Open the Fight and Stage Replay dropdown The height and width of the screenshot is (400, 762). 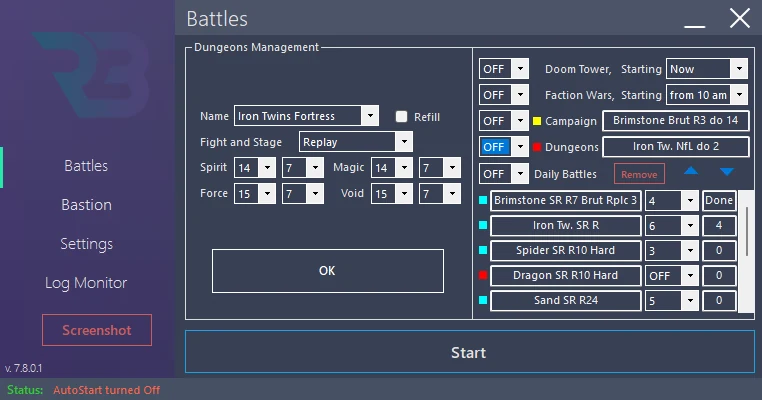[404, 142]
